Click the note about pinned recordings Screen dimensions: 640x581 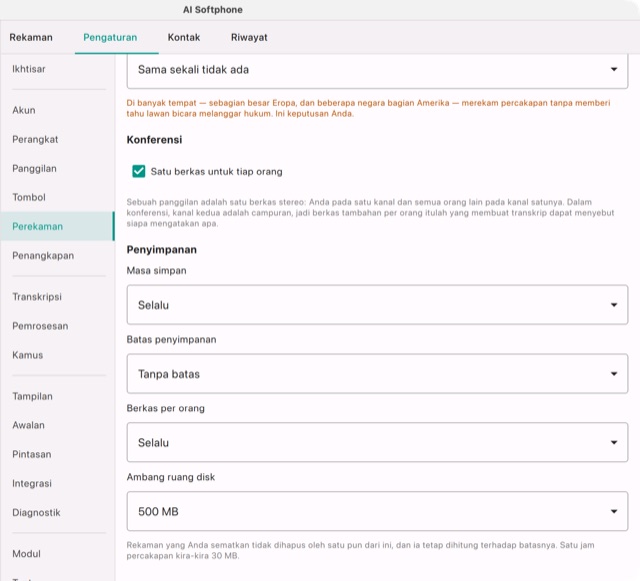tap(360, 550)
